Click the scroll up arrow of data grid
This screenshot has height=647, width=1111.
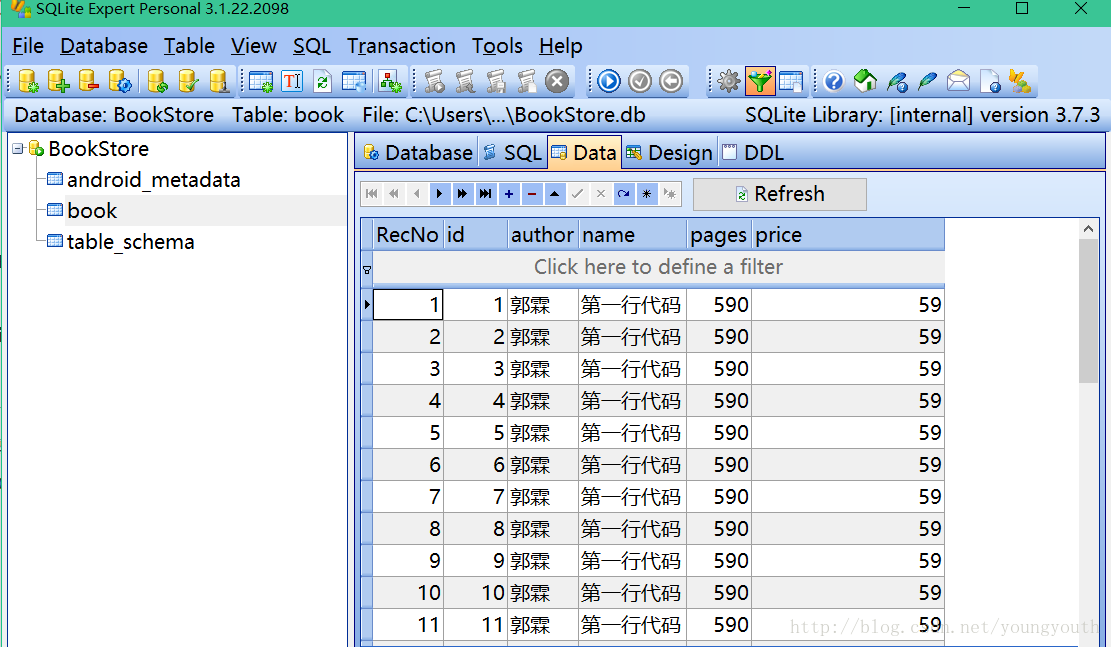tap(1088, 229)
